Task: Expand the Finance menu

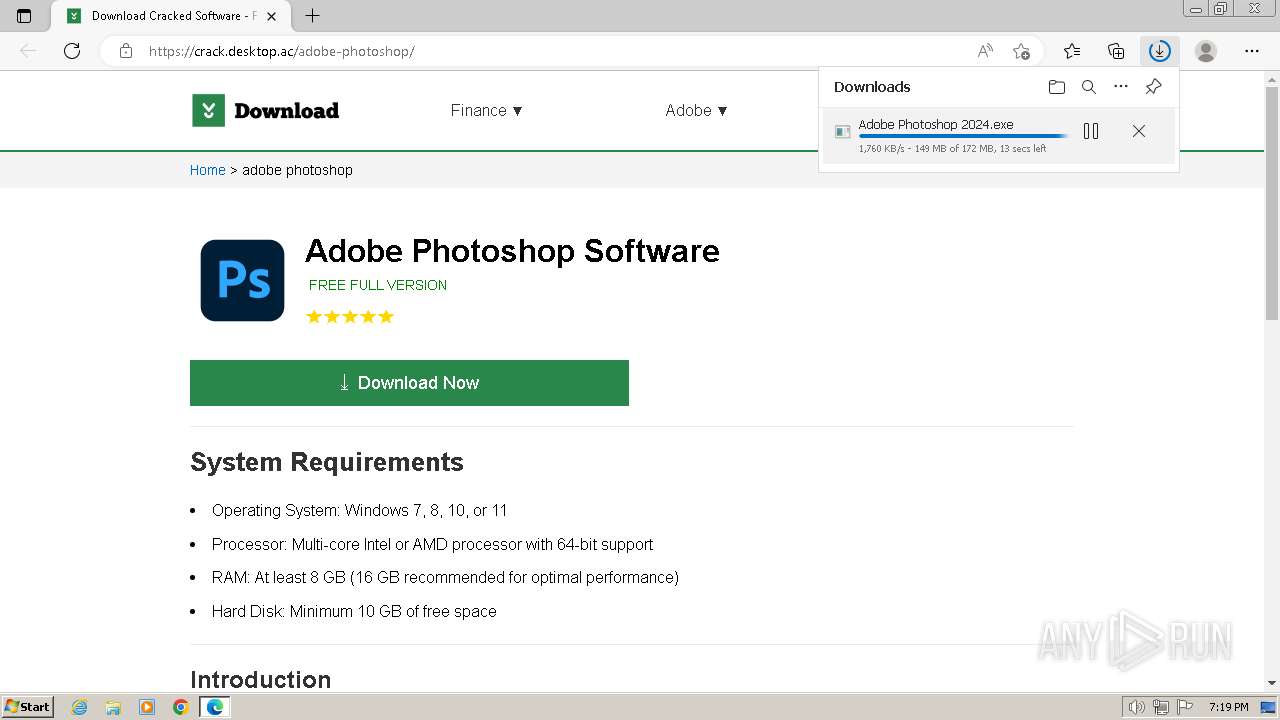Action: pyautogui.click(x=487, y=110)
